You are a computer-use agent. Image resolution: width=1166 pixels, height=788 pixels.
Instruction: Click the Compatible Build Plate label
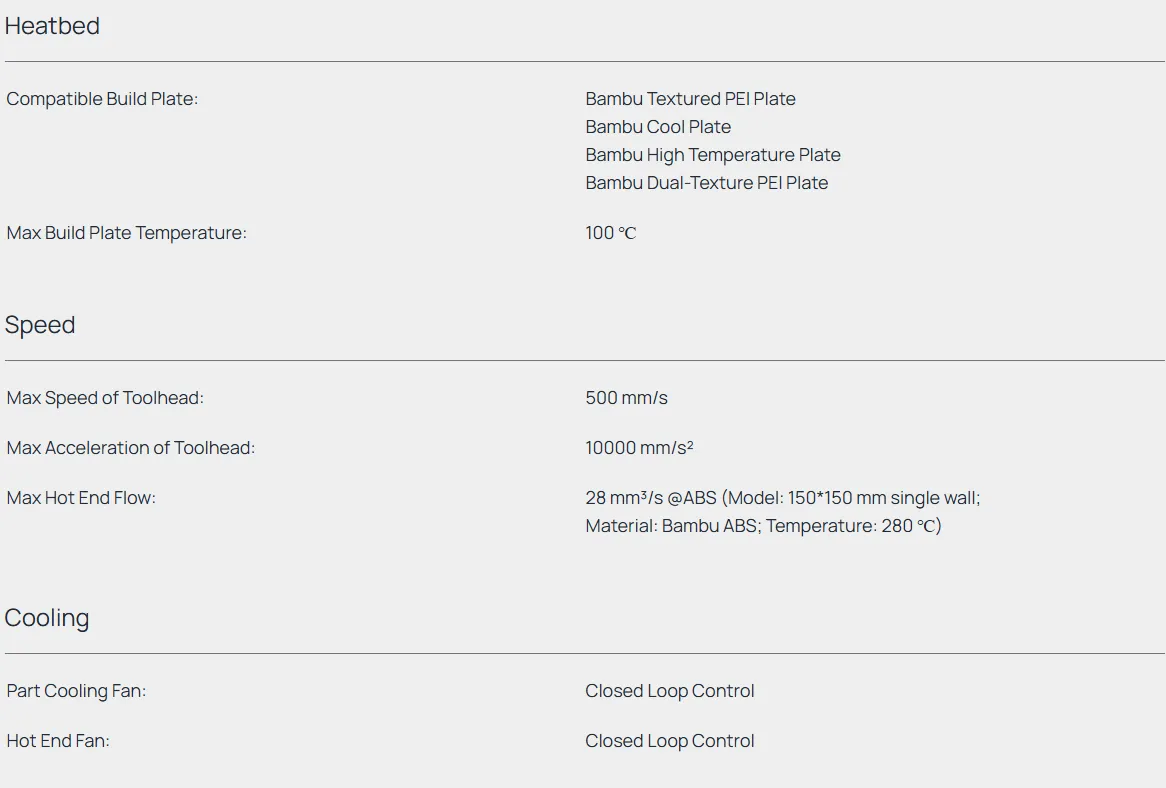(102, 99)
